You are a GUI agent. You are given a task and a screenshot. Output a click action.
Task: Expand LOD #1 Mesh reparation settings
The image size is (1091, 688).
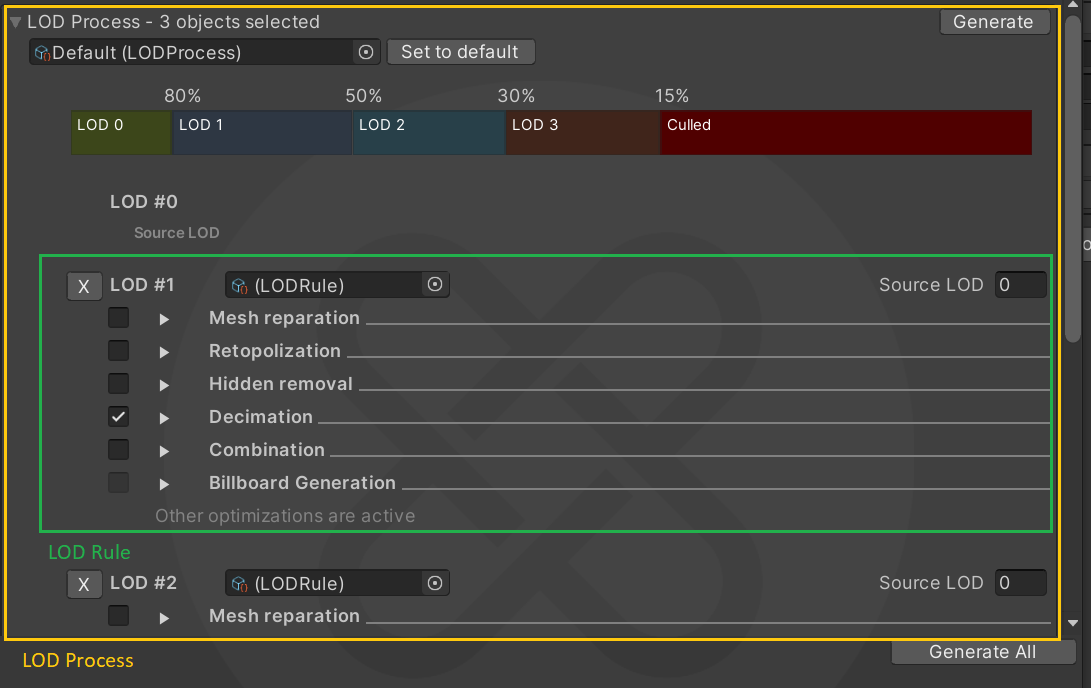(164, 319)
